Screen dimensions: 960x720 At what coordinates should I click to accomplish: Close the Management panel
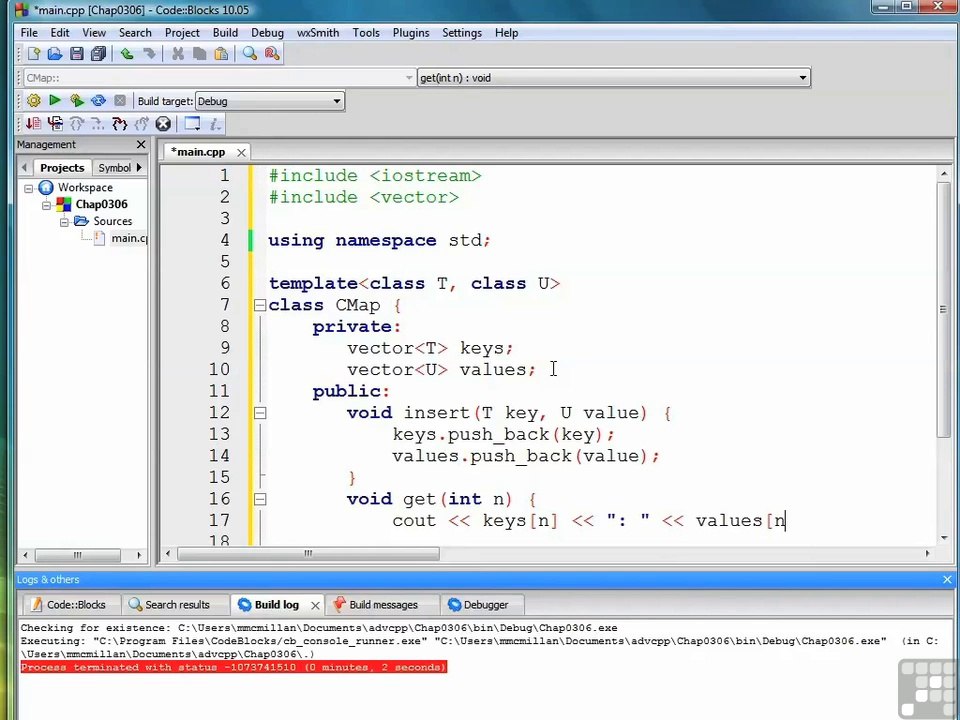[141, 144]
